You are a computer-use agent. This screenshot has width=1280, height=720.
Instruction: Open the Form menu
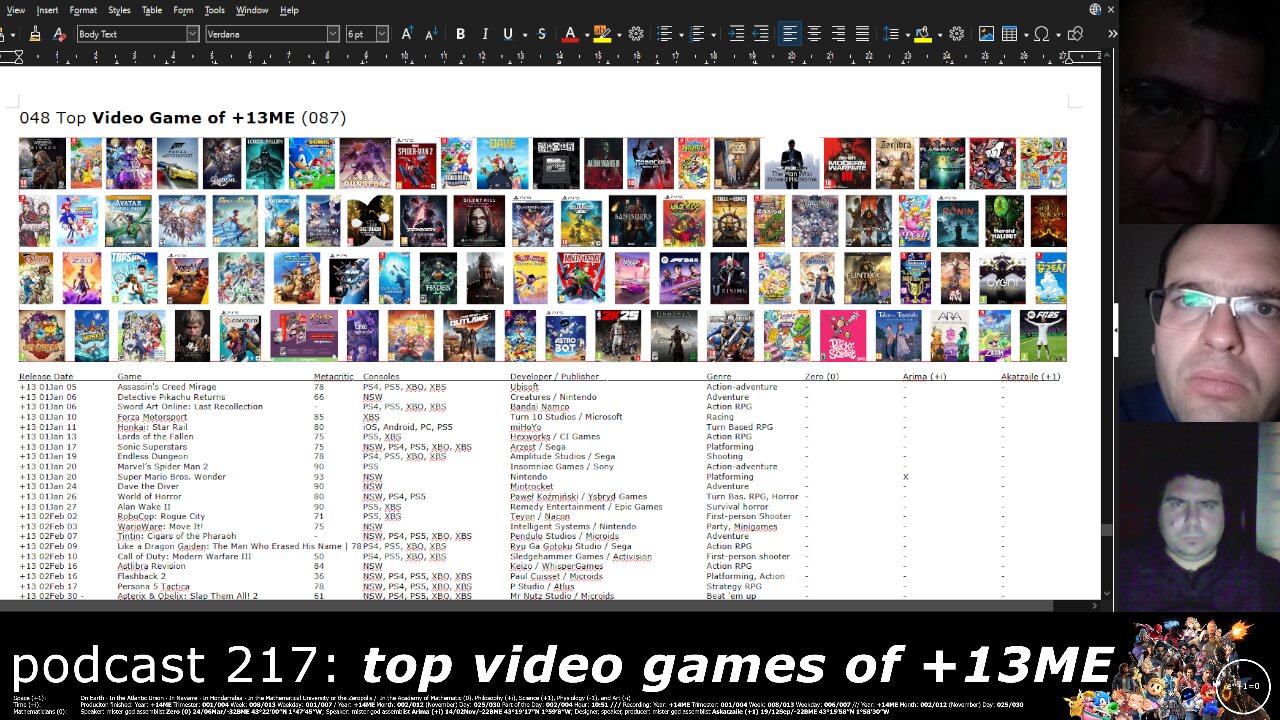pos(183,10)
